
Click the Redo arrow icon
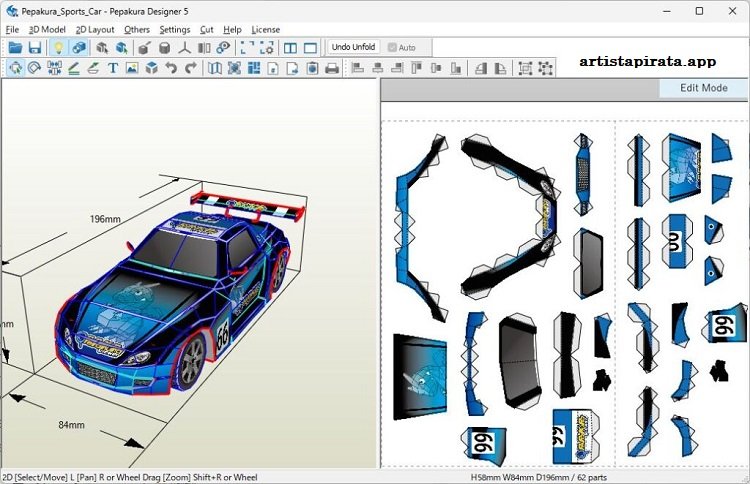pos(190,68)
